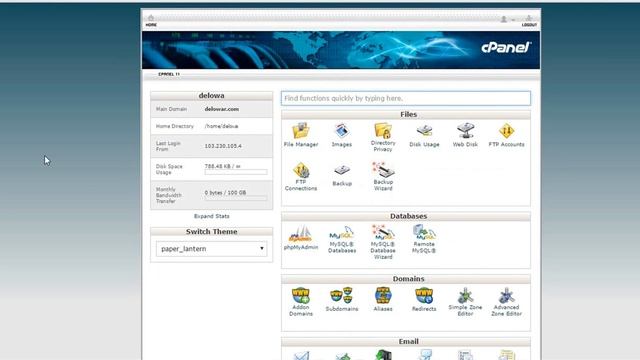The image size is (640, 360).
Task: Launch the Backup Wizard
Action: pos(383,176)
